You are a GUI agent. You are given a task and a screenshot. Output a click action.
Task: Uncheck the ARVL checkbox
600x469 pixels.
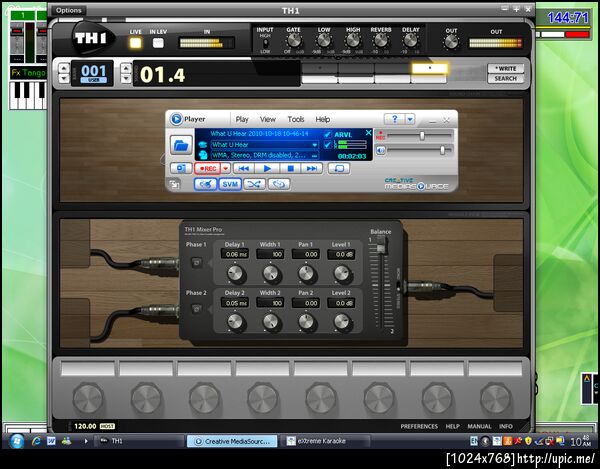point(328,134)
